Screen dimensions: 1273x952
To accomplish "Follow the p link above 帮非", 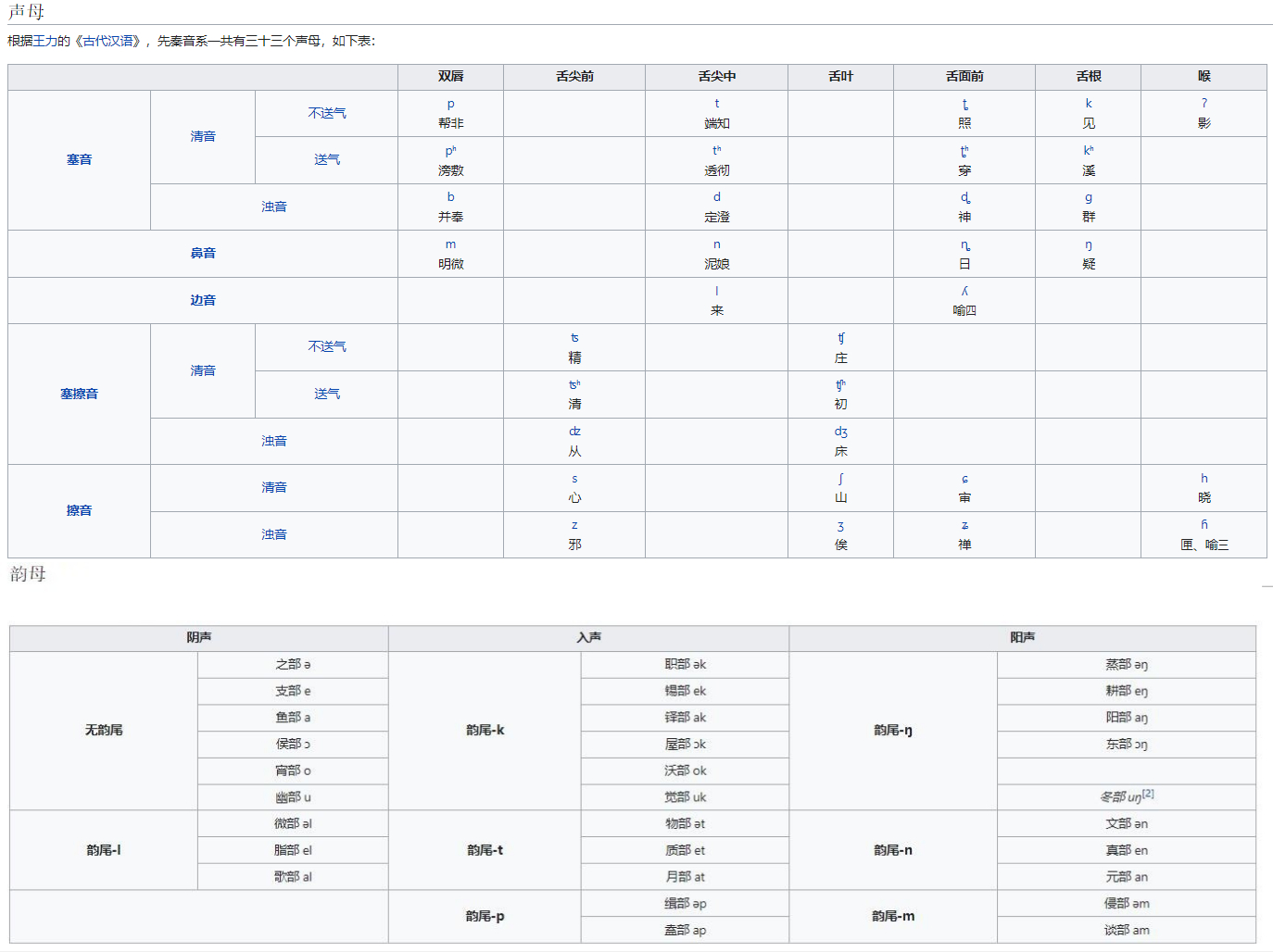I will point(451,104).
